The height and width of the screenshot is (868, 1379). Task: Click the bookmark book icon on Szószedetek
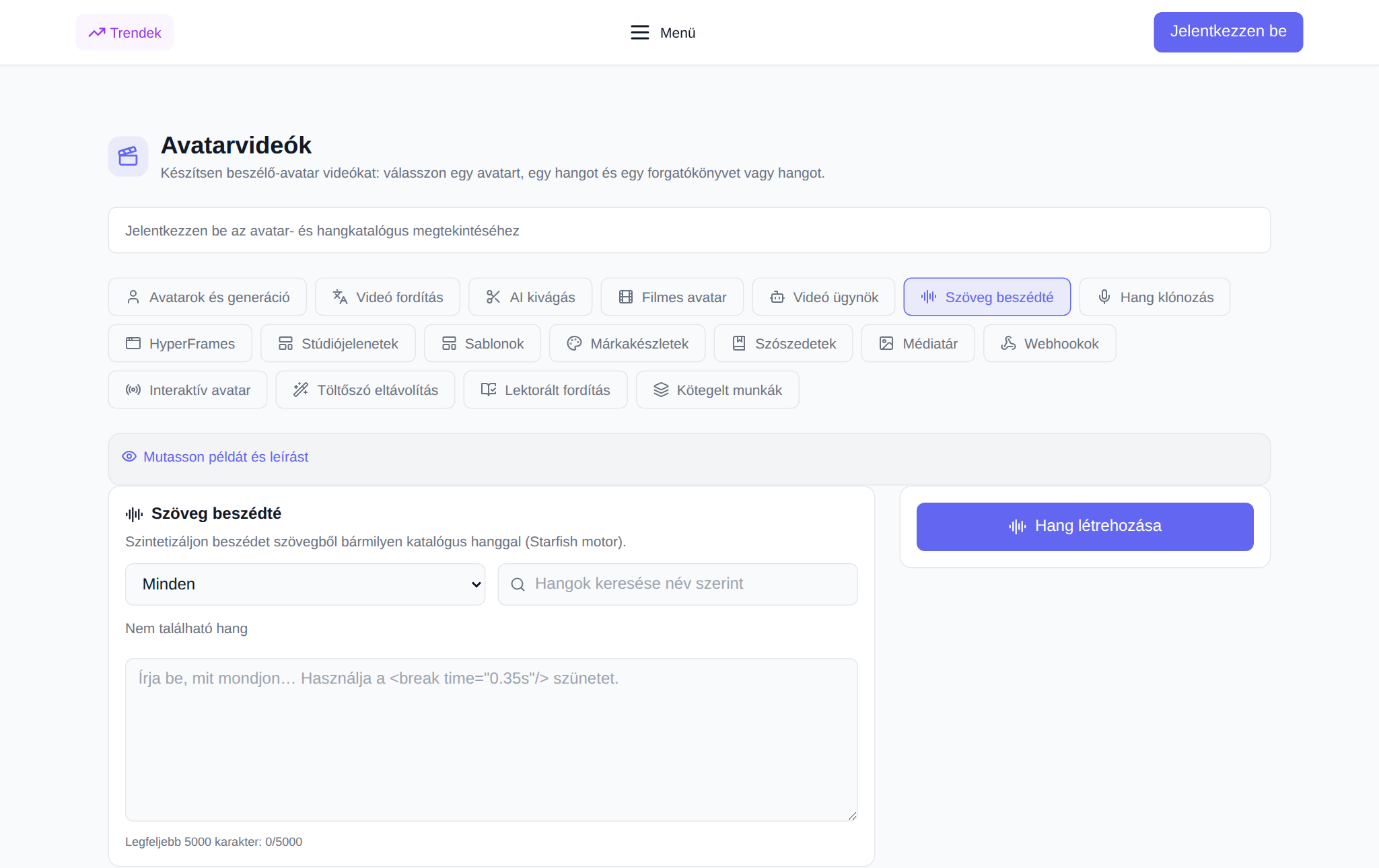click(x=739, y=343)
